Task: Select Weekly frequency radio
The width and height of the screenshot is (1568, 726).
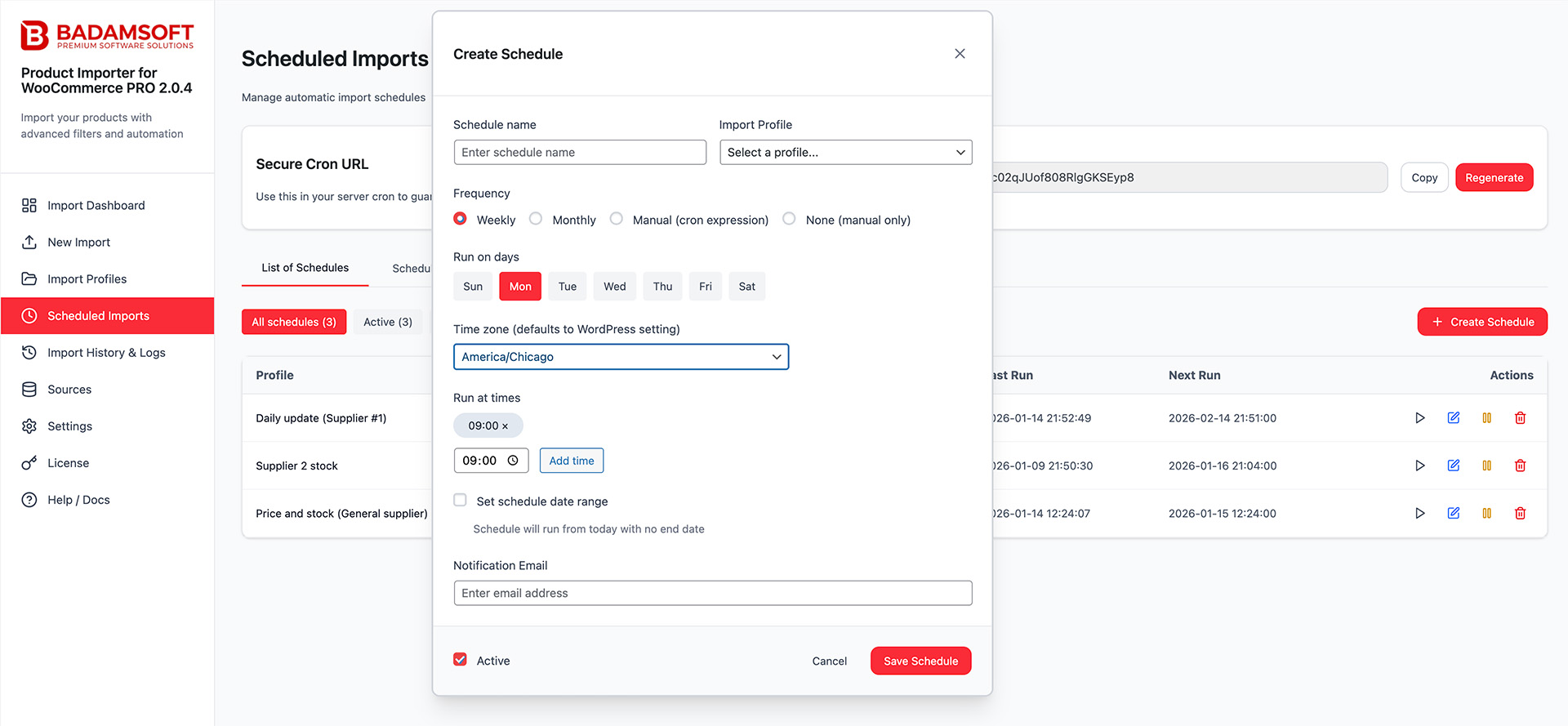Action: (x=461, y=219)
